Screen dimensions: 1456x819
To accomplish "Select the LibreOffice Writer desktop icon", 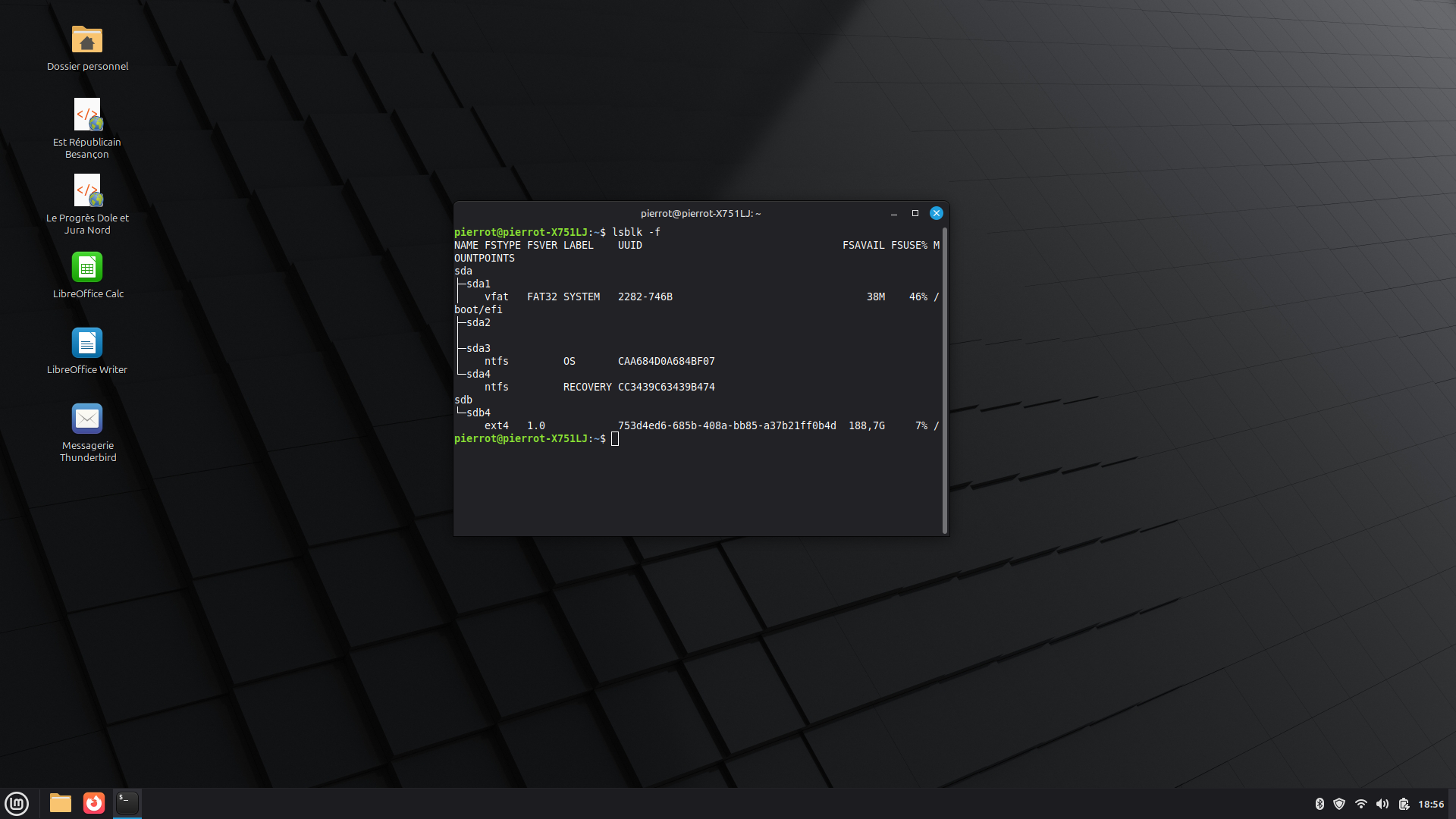I will tap(87, 344).
